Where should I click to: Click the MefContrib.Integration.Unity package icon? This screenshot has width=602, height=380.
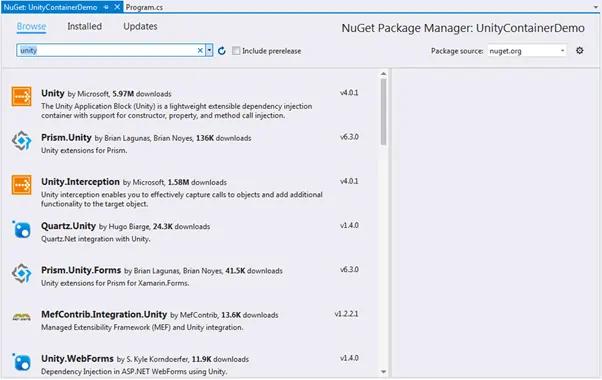22,317
